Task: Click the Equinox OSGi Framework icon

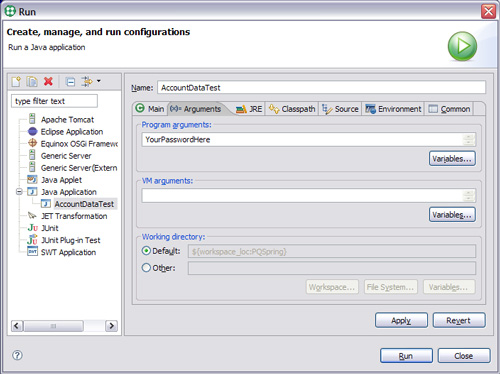Action: coord(32,143)
